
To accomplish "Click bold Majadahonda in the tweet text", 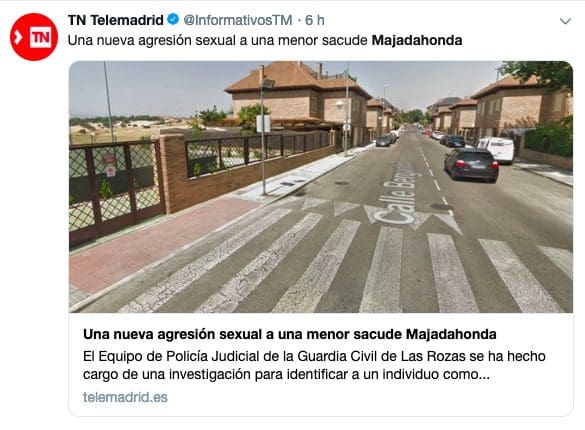I will (417, 40).
